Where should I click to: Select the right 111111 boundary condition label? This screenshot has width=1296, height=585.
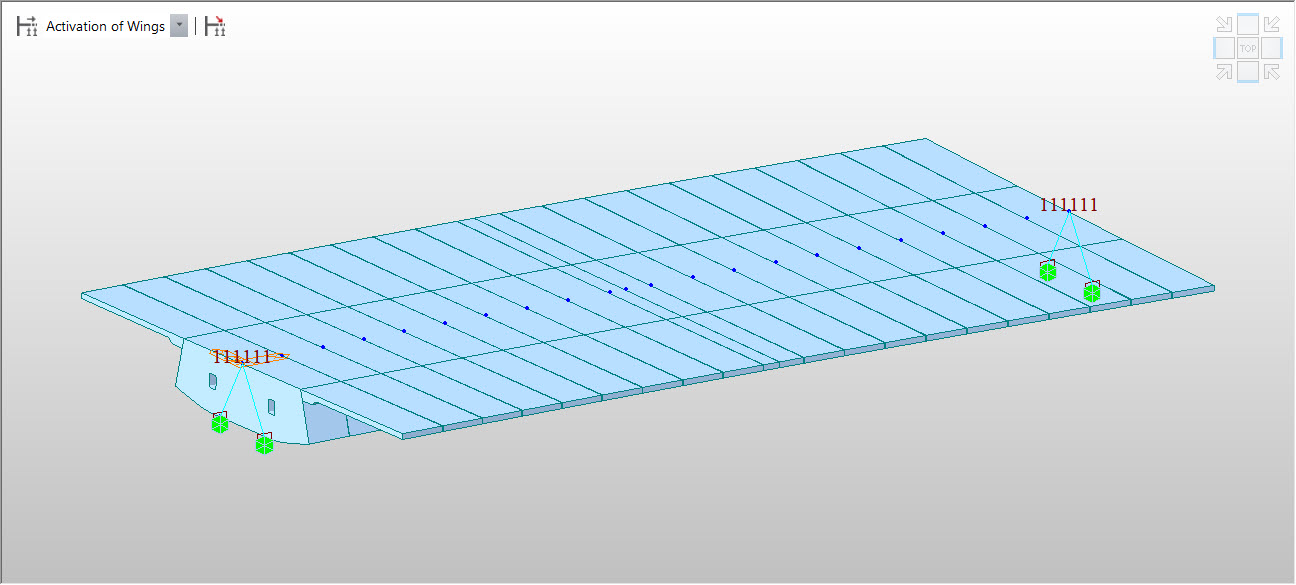tap(1069, 205)
